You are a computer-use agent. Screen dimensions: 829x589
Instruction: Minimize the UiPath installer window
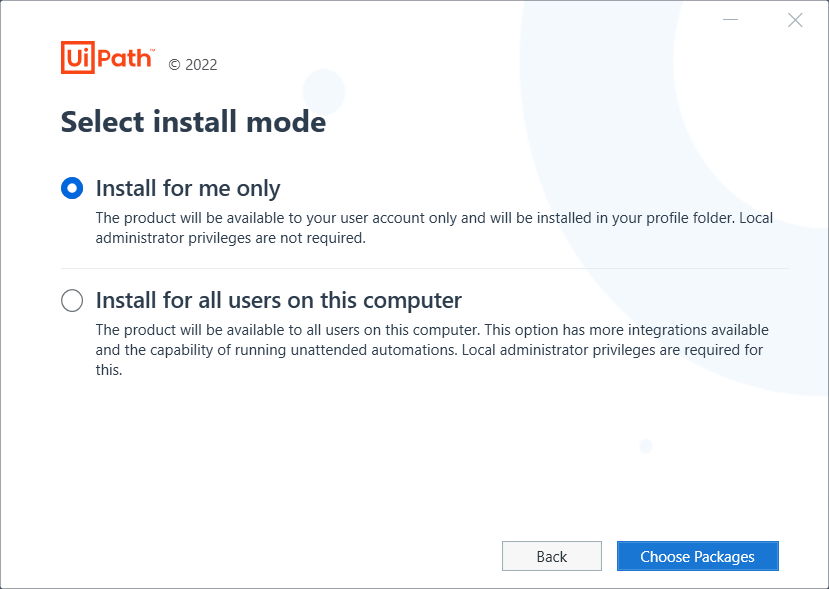tap(729, 18)
